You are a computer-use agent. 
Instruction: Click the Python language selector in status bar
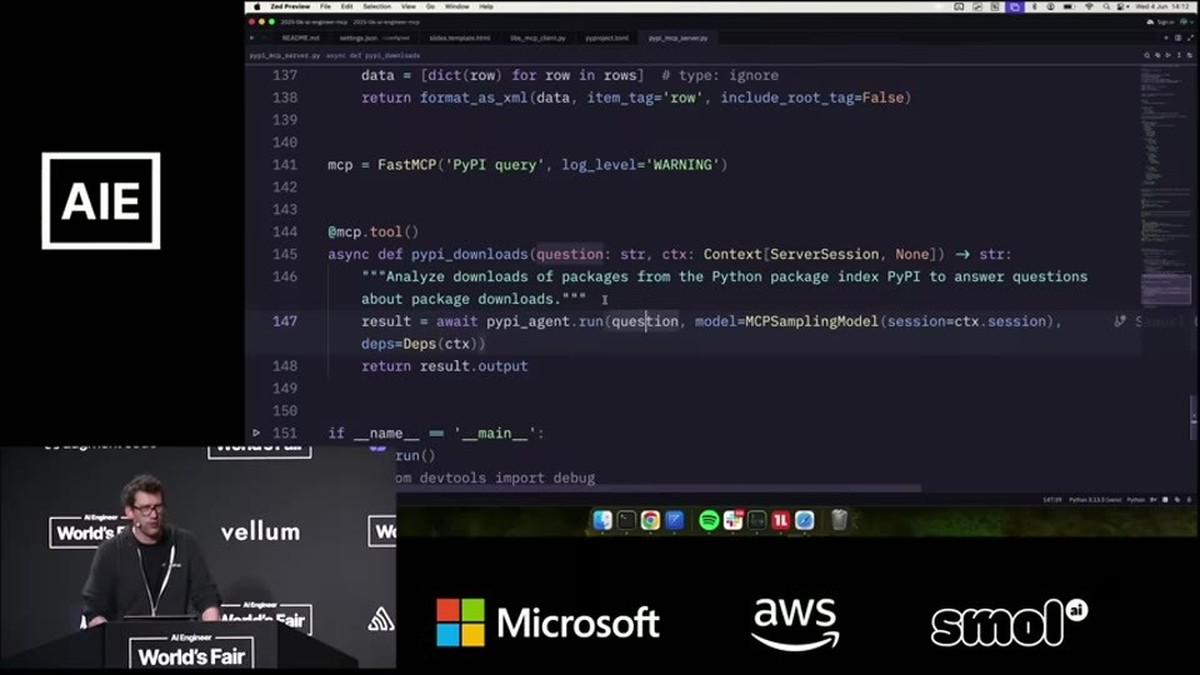coord(1136,499)
